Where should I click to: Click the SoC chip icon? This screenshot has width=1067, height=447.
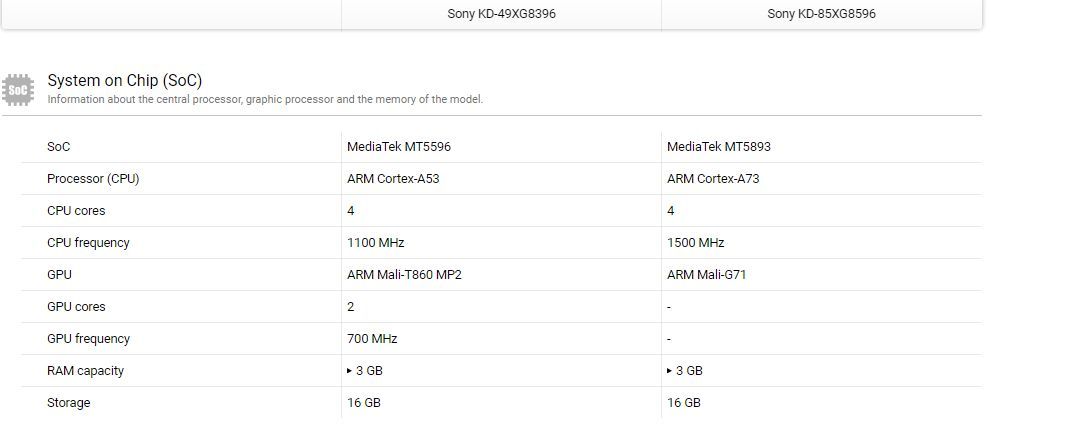19,89
